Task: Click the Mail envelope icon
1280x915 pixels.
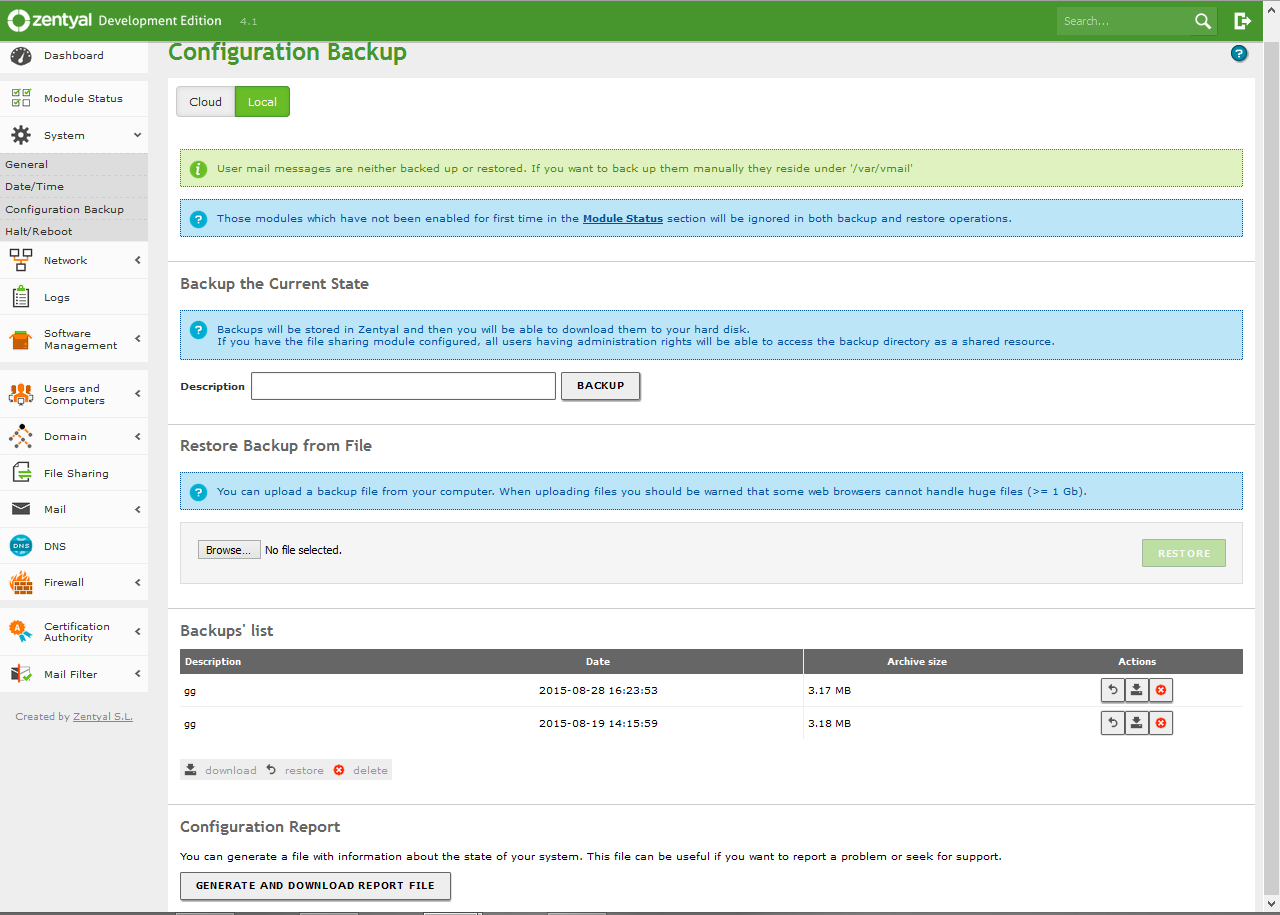Action: (x=21, y=509)
